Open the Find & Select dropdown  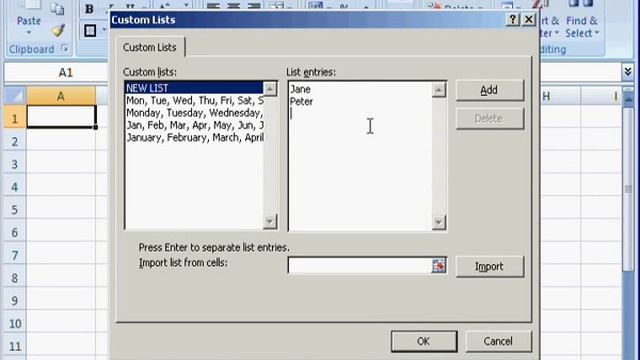(582, 27)
